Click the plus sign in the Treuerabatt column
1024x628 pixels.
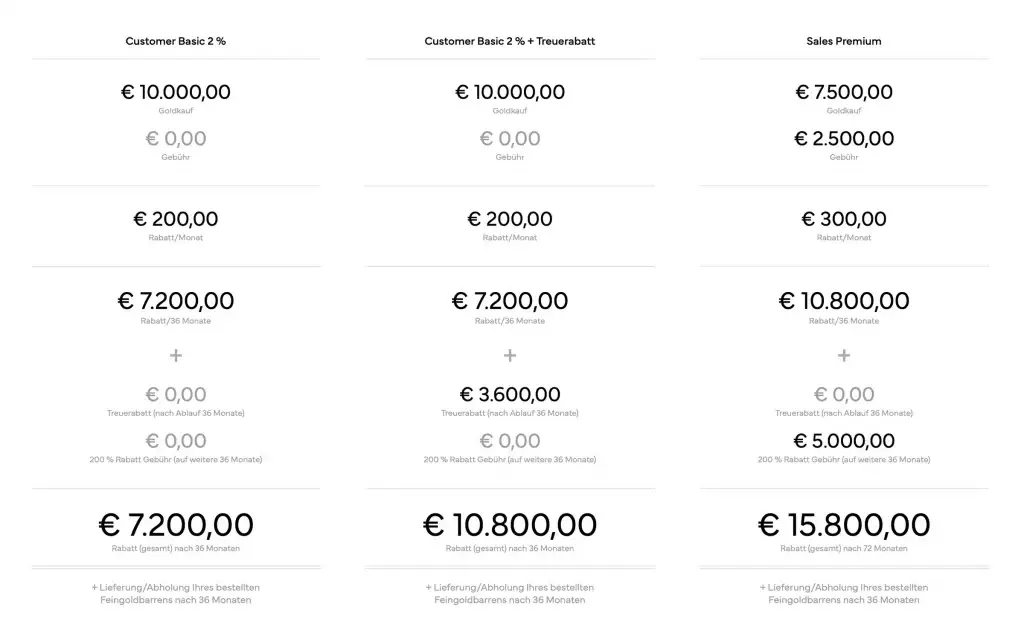(x=510, y=355)
